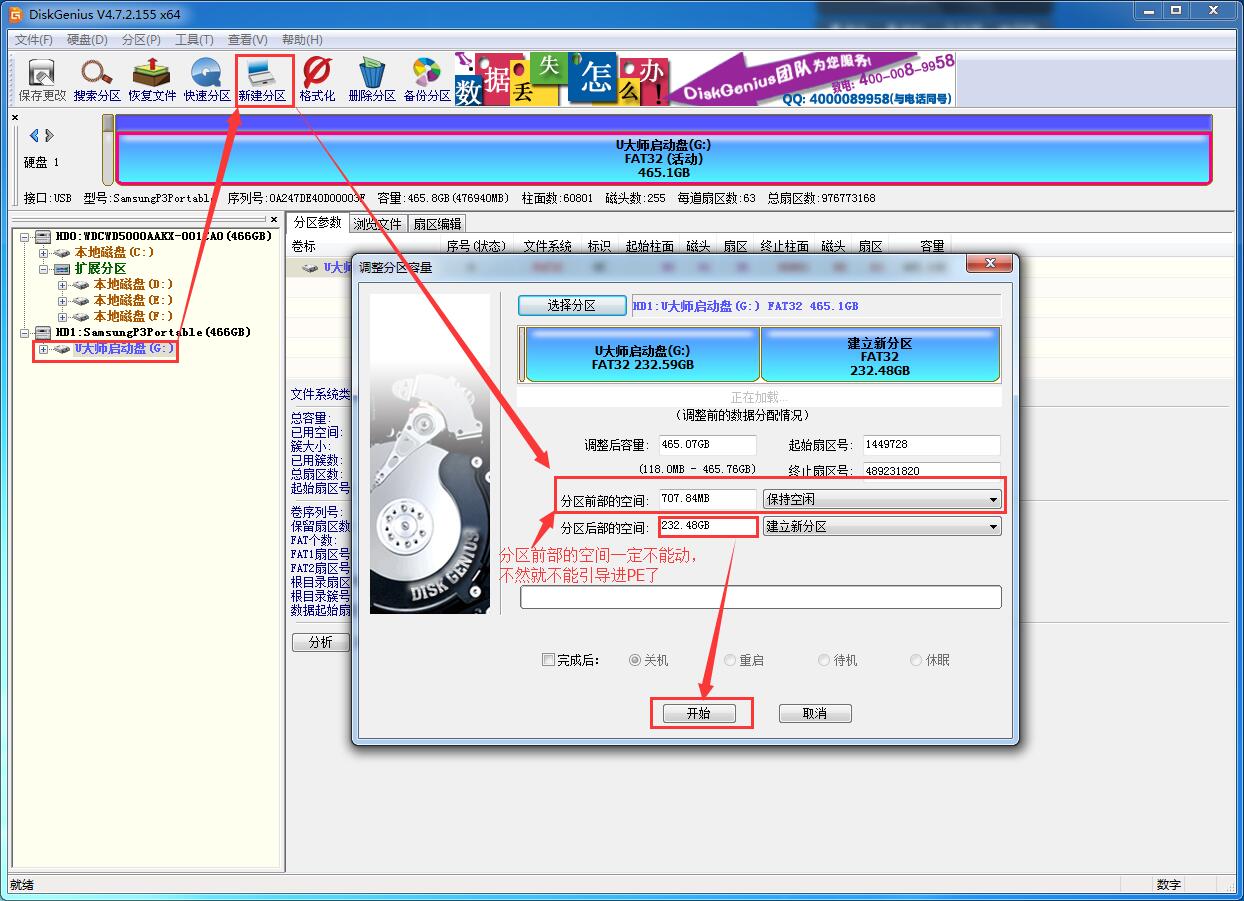Collapse the HD0 disk node
This screenshot has width=1244, height=901.
(x=25, y=237)
